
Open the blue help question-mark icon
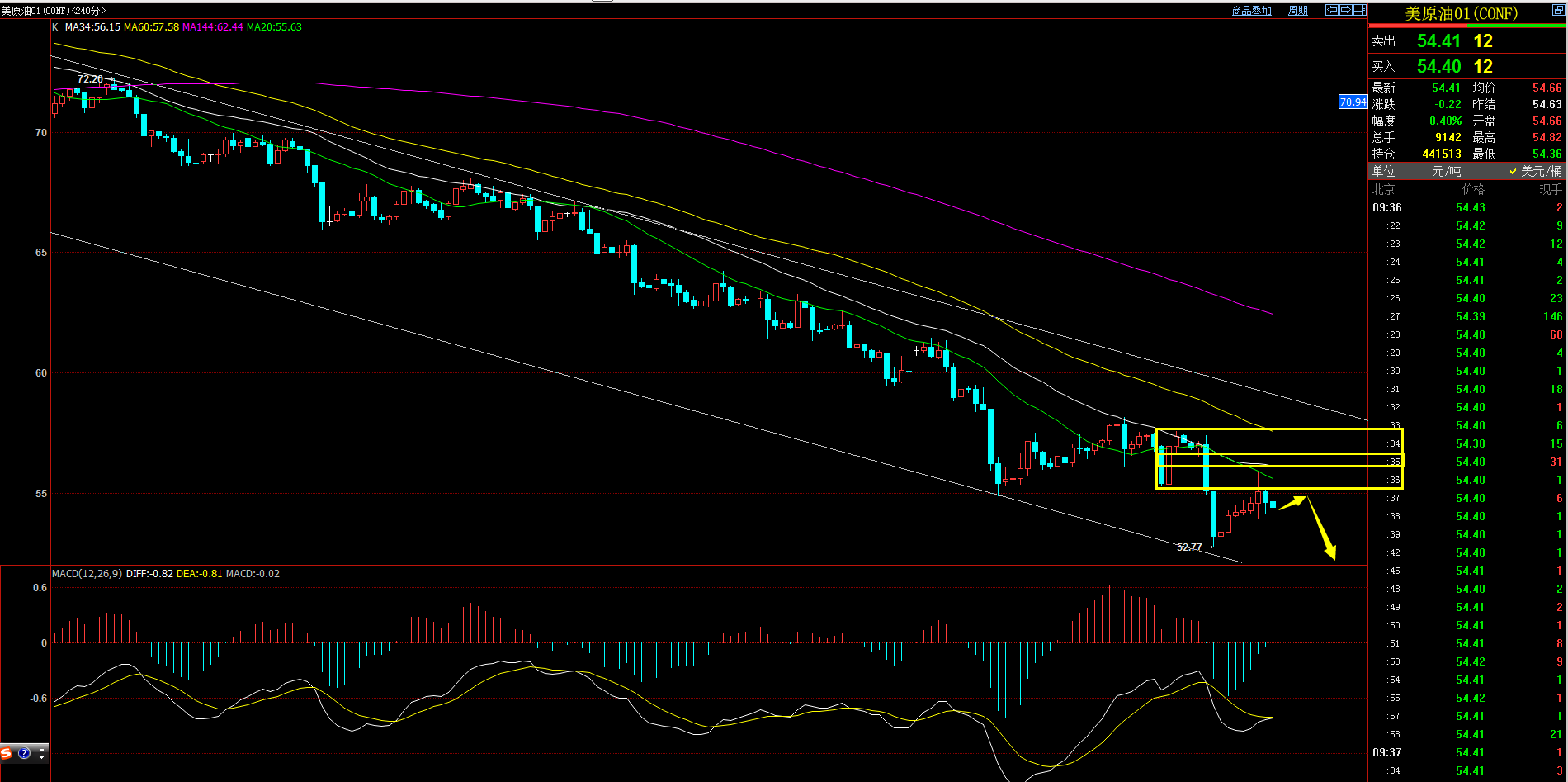click(x=24, y=753)
